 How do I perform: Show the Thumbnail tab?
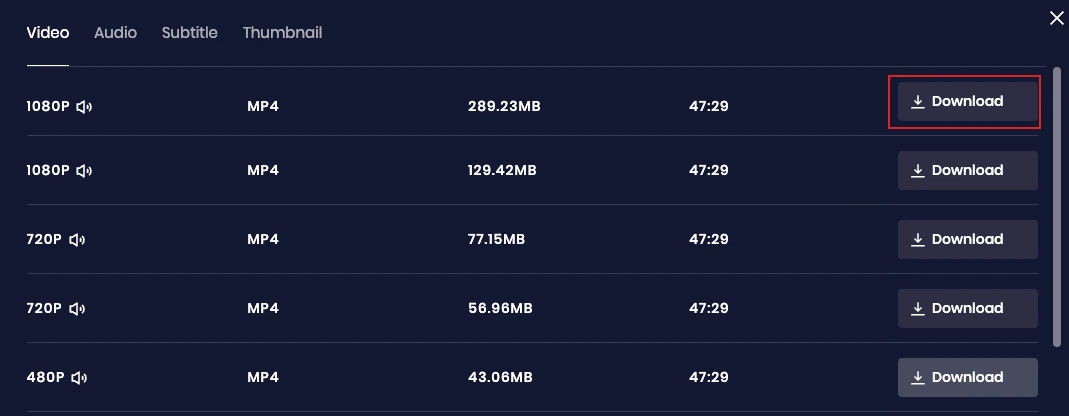pos(282,33)
